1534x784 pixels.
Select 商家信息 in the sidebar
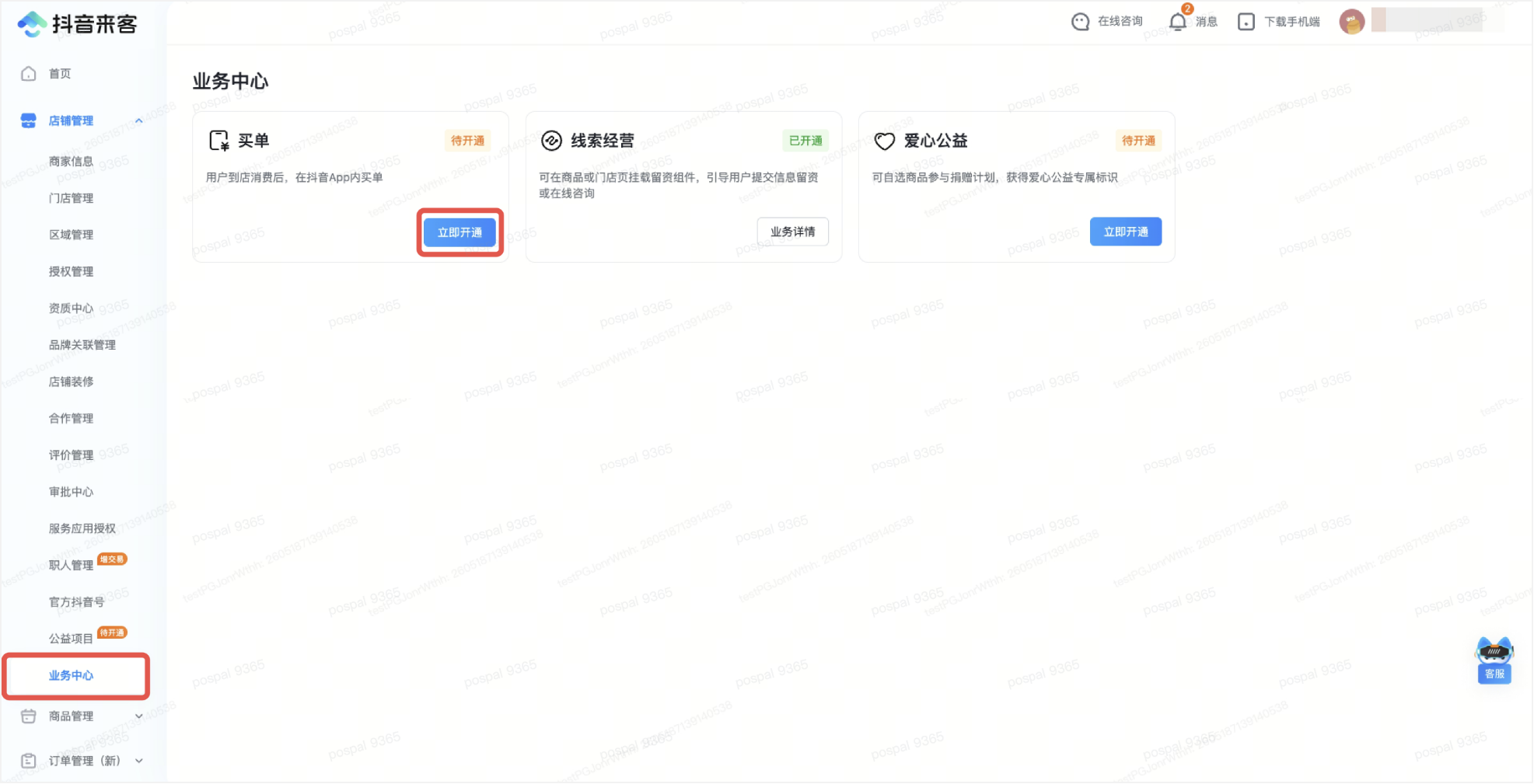click(71, 161)
